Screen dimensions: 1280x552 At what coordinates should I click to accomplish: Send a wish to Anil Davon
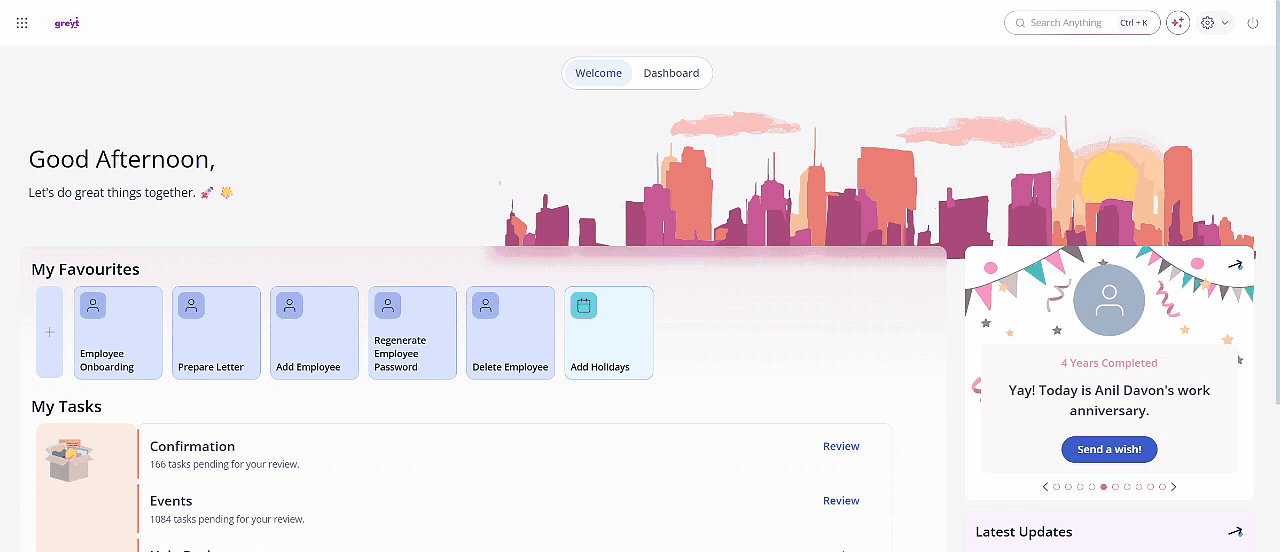point(1109,449)
